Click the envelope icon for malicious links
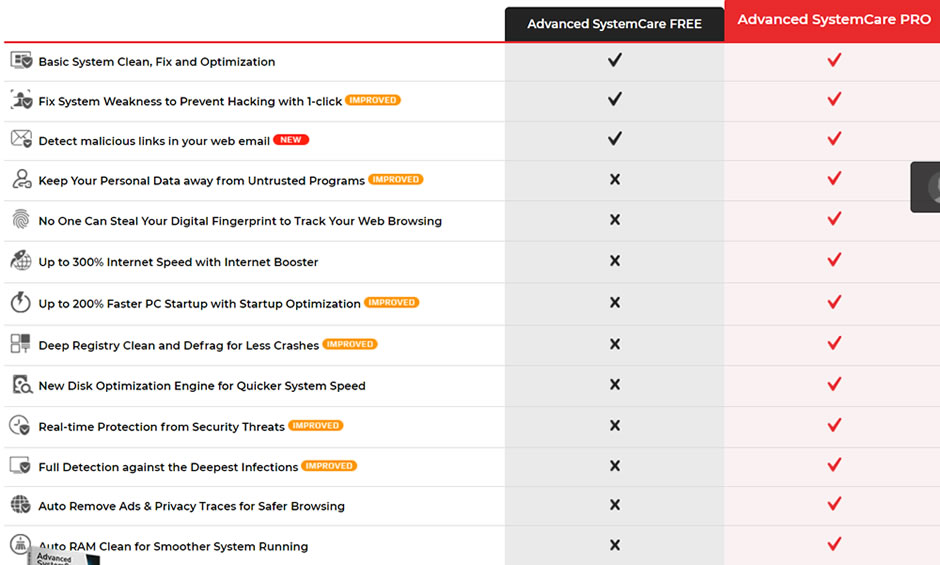This screenshot has height=565, width=940. 21,139
